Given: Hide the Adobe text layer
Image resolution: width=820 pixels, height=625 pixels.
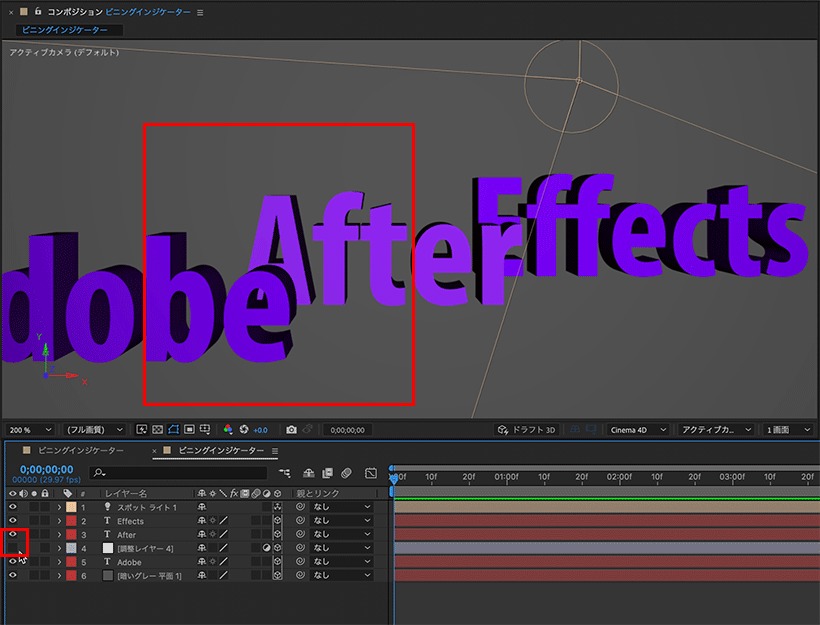Looking at the screenshot, I should point(13,561).
